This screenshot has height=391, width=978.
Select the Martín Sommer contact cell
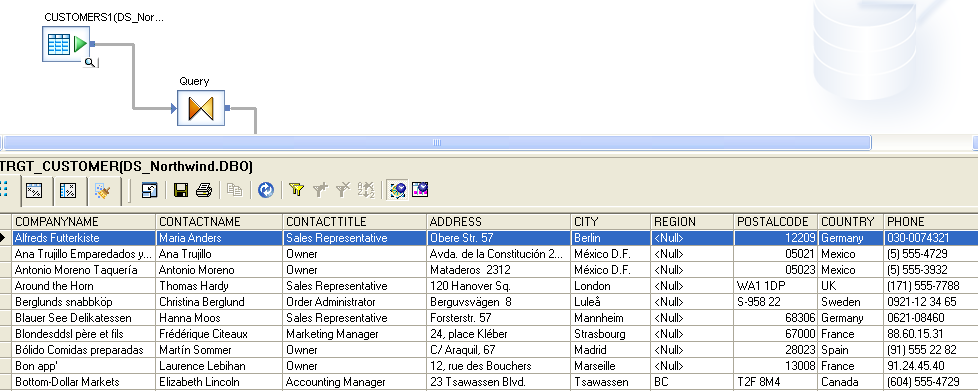[220, 350]
